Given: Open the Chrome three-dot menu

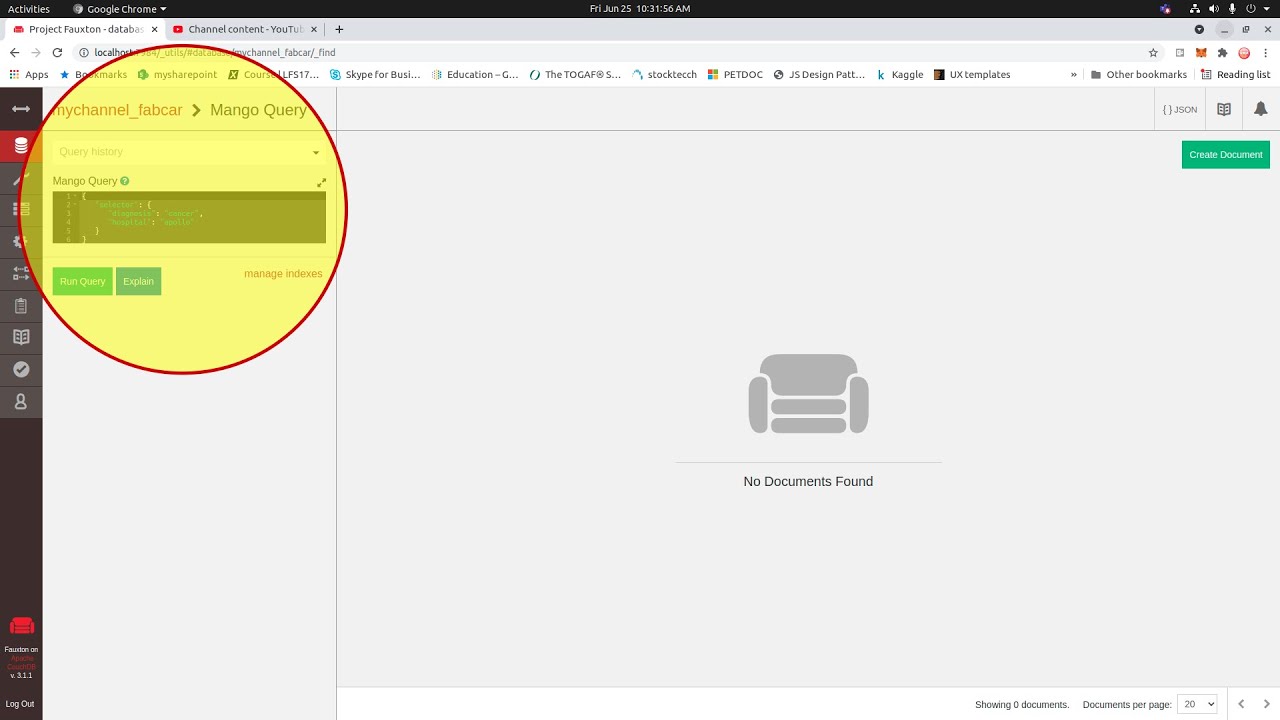Looking at the screenshot, I should [1265, 53].
